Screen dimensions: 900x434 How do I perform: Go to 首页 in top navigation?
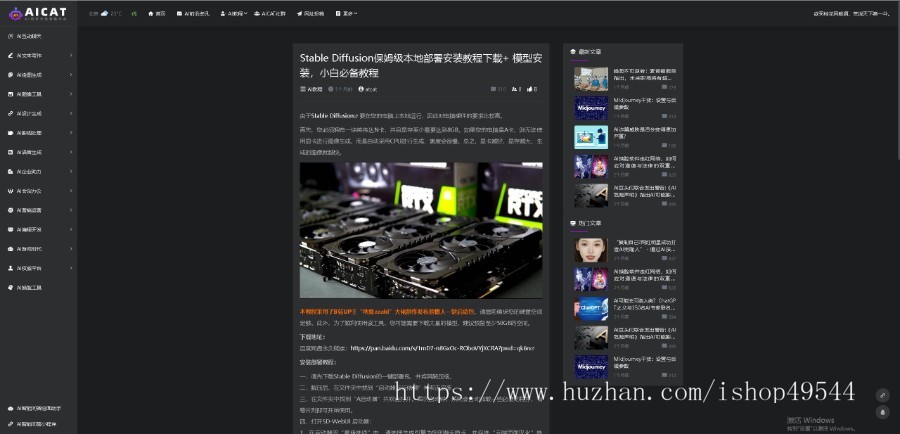point(160,13)
